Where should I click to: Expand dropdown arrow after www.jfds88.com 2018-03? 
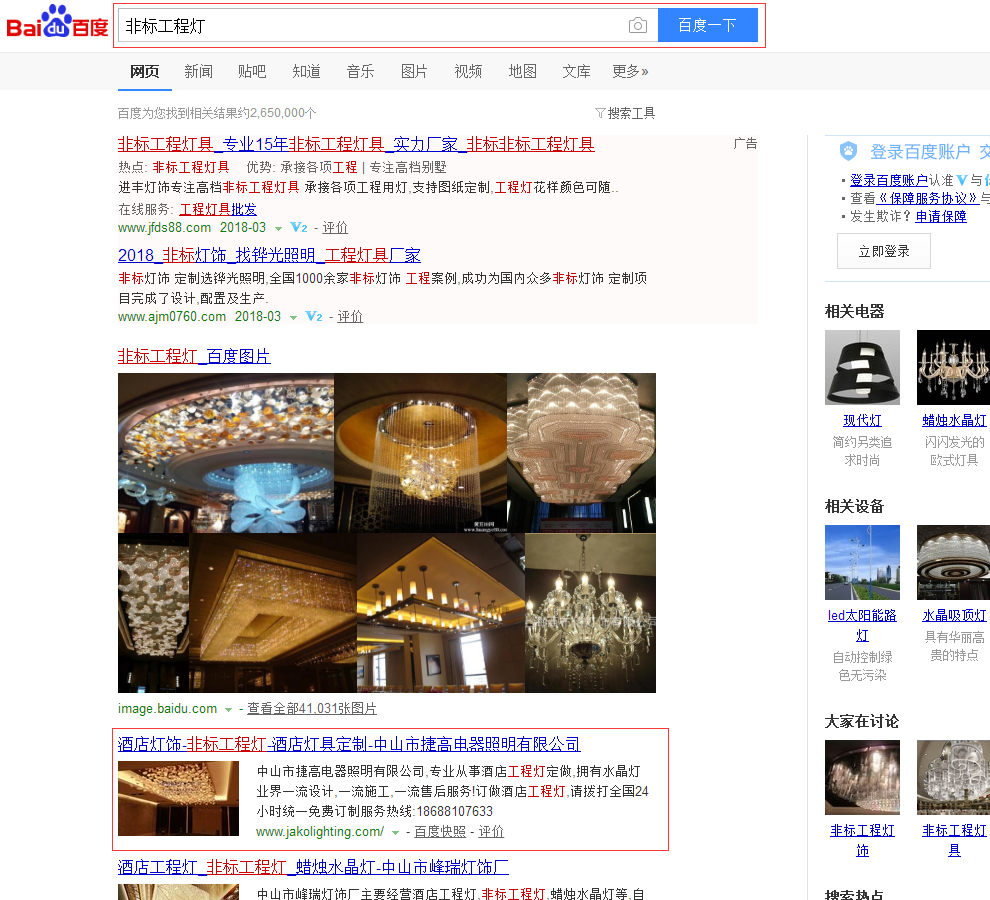click(x=279, y=229)
